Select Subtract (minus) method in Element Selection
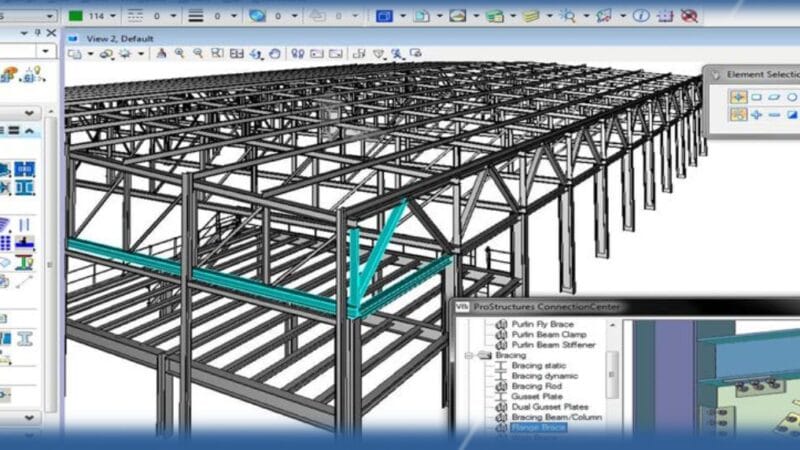Viewport: 800px width, 450px height. tap(774, 115)
